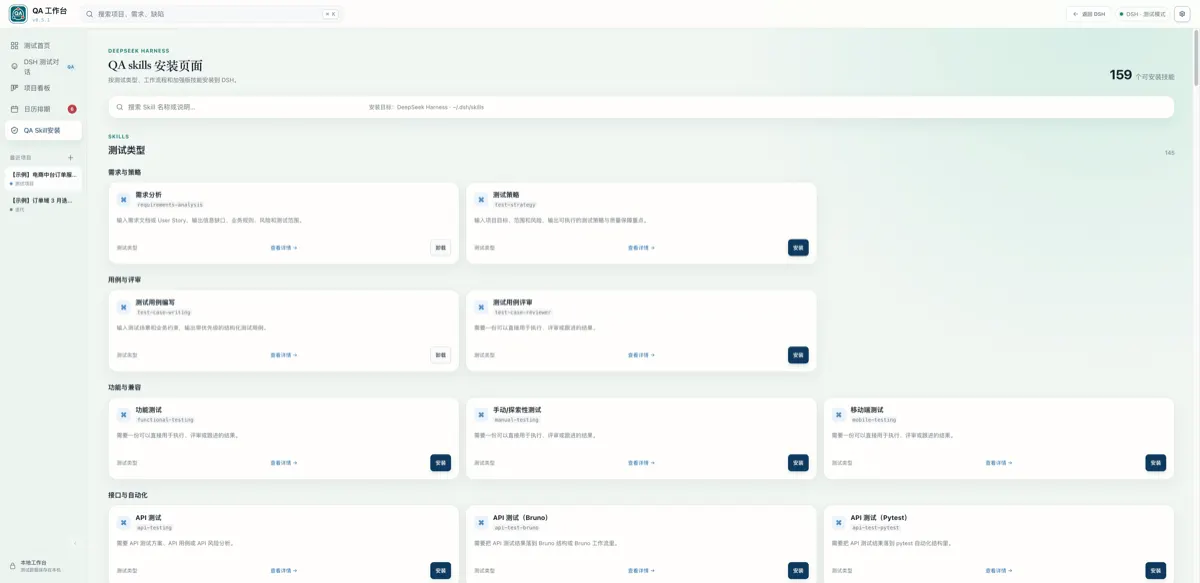Click the magnifier icon in the Skill search box
This screenshot has height=583, width=1200.
(120, 107)
